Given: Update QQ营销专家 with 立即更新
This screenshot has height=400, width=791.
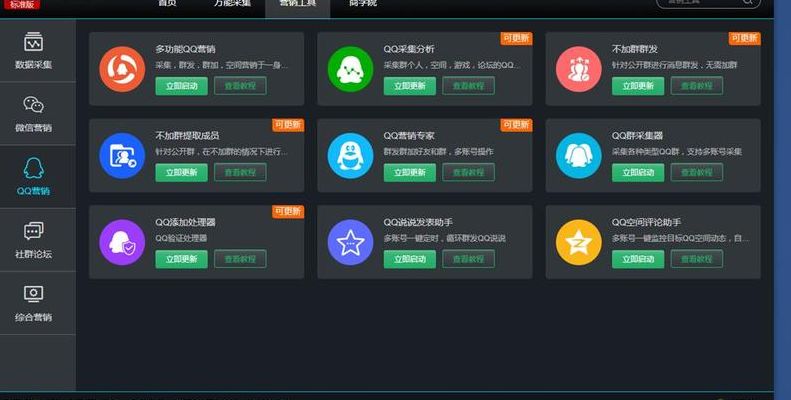Looking at the screenshot, I should tap(410, 173).
